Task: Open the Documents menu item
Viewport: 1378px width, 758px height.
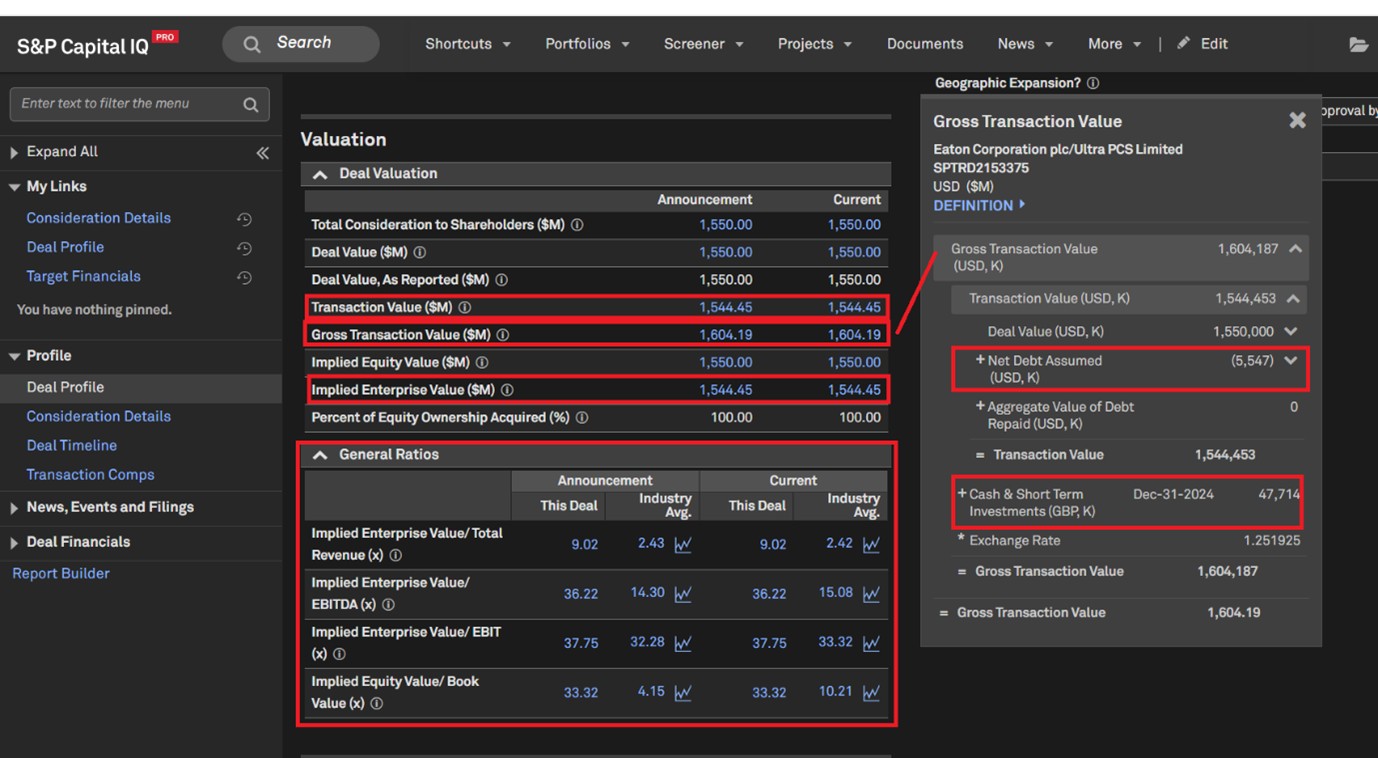Action: tap(924, 44)
